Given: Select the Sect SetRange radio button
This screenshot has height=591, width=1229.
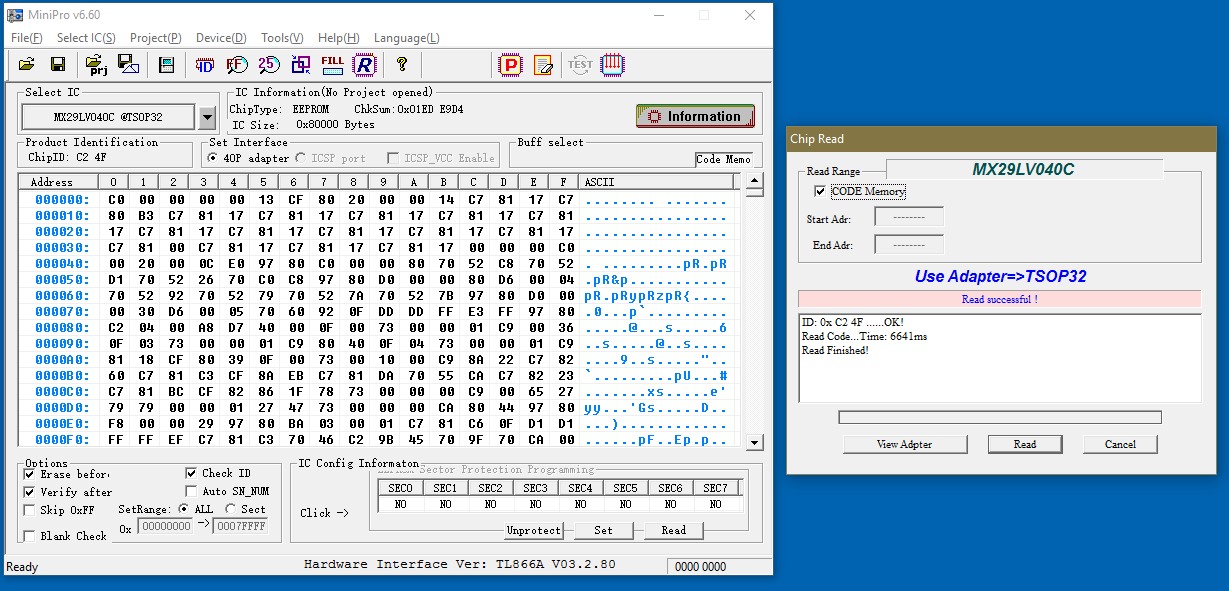Looking at the screenshot, I should 231,509.
